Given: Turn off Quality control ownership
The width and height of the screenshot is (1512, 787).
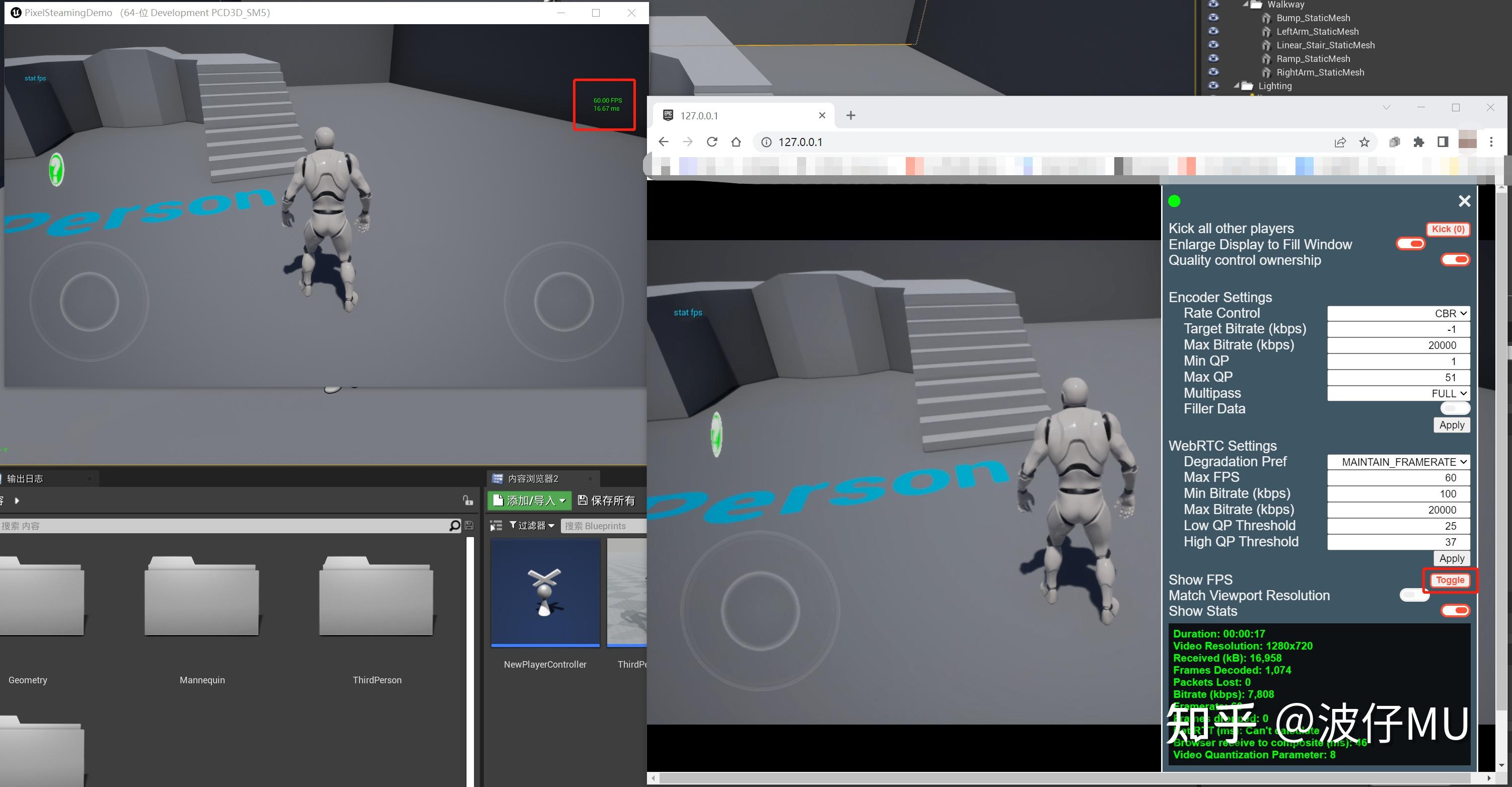Looking at the screenshot, I should pyautogui.click(x=1456, y=259).
